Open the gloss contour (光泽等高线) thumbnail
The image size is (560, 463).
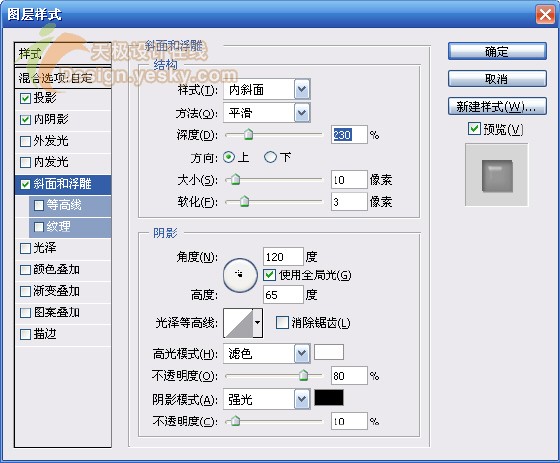pos(238,323)
